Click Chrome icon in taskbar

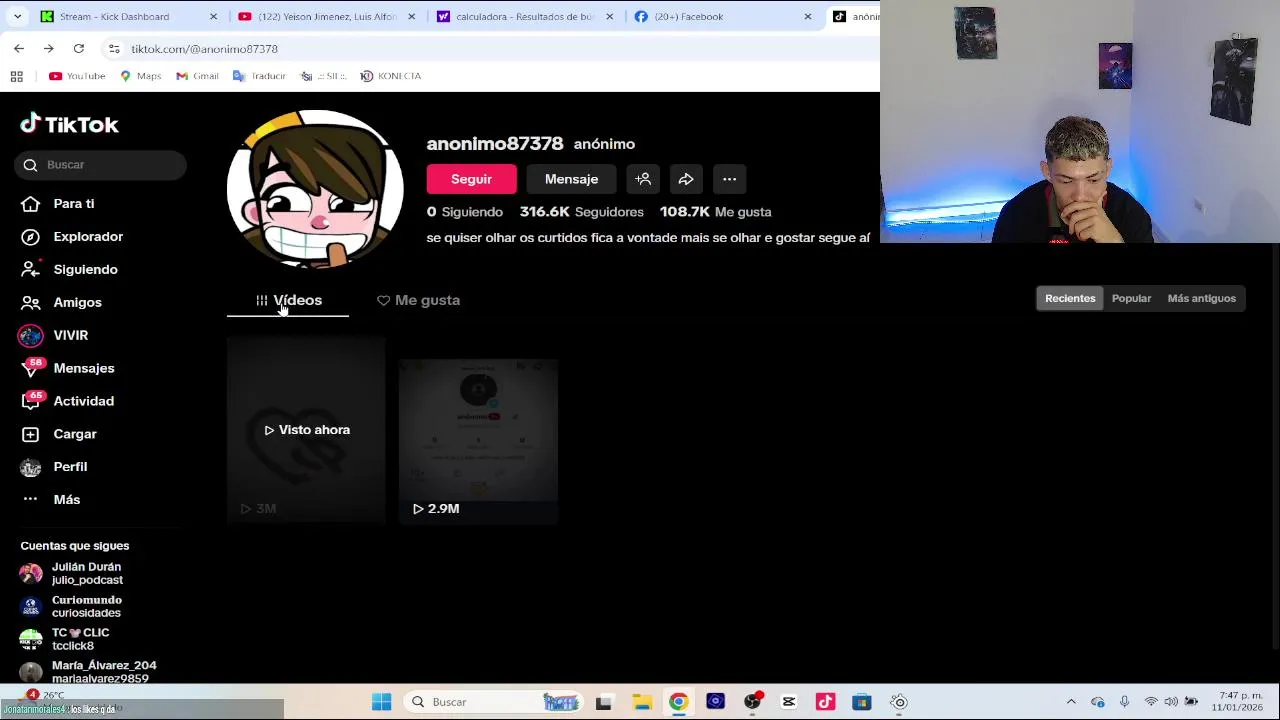click(678, 702)
